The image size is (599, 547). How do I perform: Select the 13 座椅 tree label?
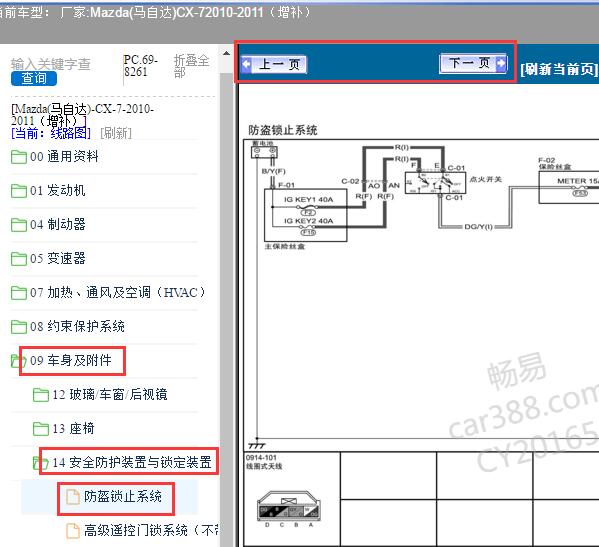[x=73, y=428]
